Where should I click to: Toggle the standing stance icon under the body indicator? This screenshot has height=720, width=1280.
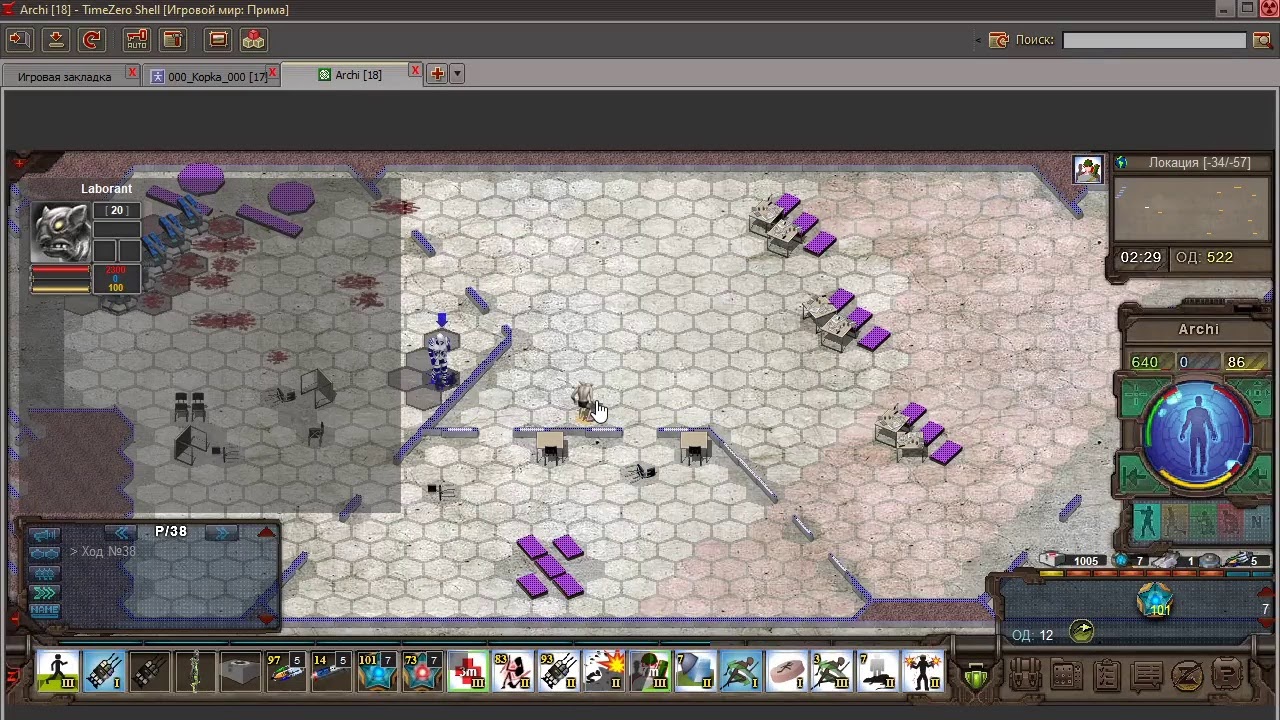(1146, 521)
